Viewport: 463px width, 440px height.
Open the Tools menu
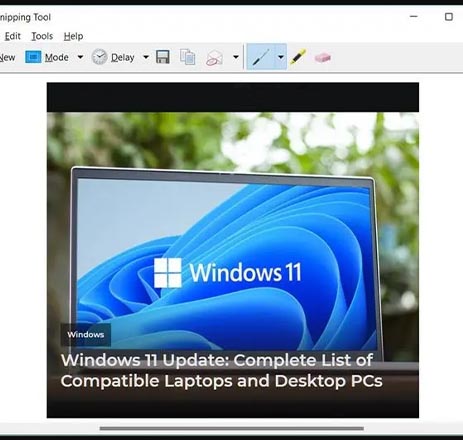[42, 36]
